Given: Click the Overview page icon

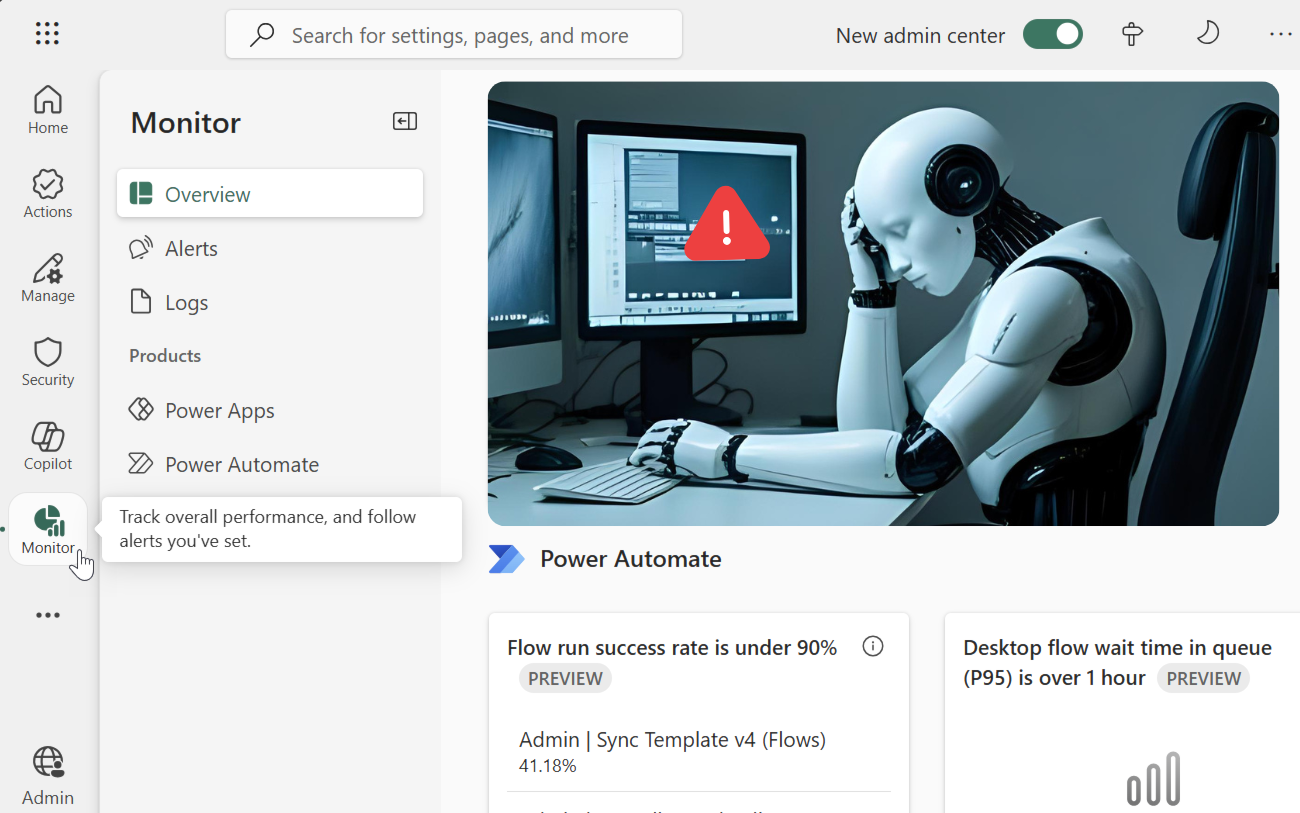Looking at the screenshot, I should pos(141,194).
